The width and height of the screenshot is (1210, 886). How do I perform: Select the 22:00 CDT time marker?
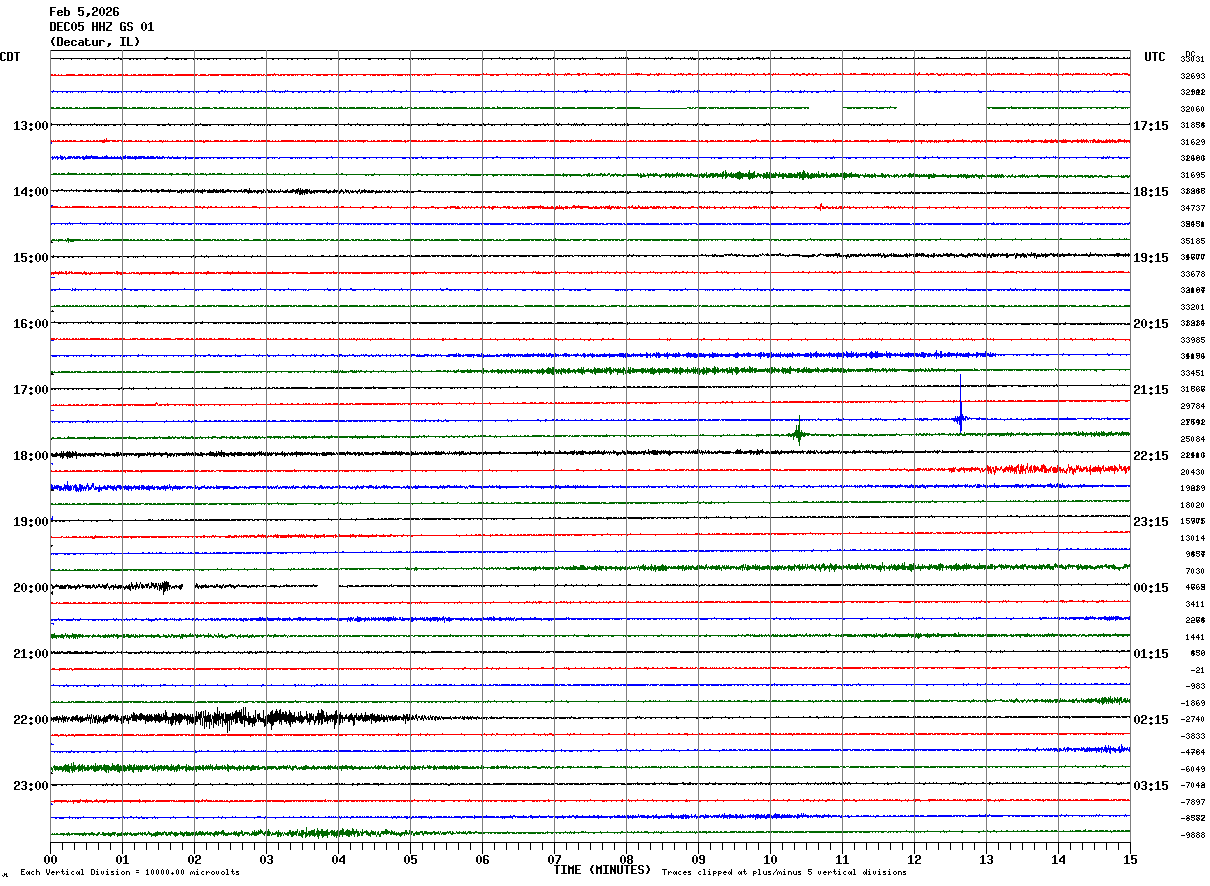pos(31,720)
